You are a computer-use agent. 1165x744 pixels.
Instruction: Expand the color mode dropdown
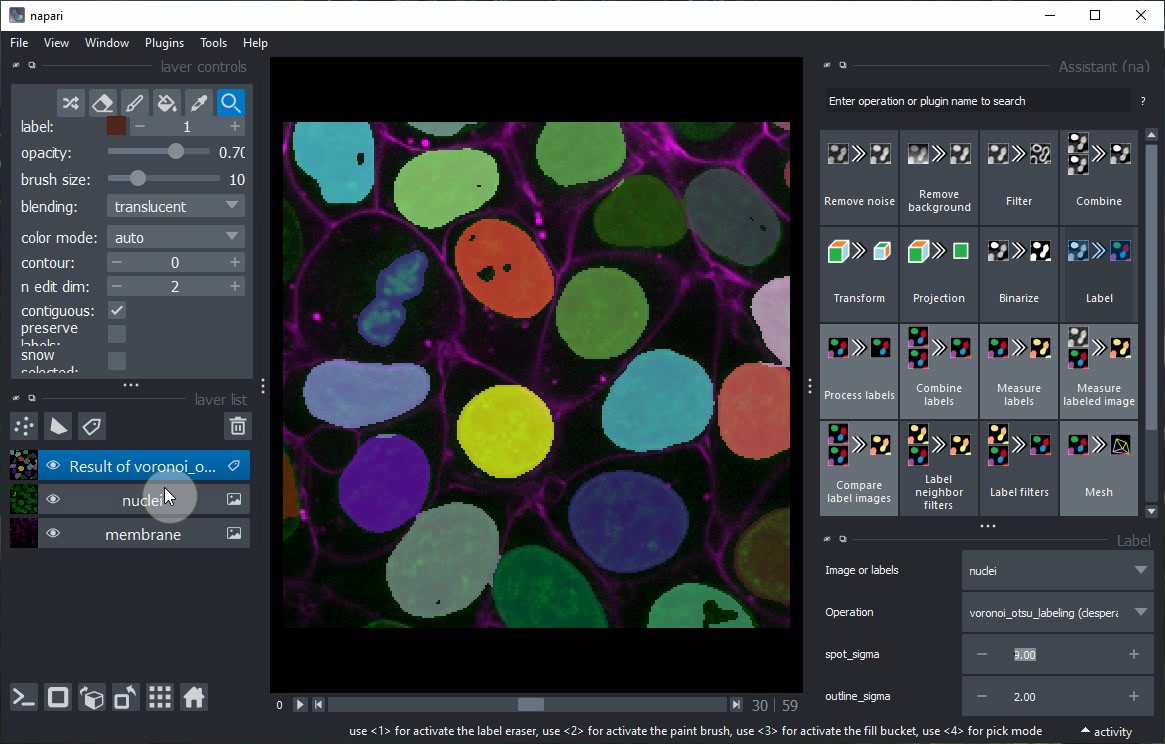175,237
